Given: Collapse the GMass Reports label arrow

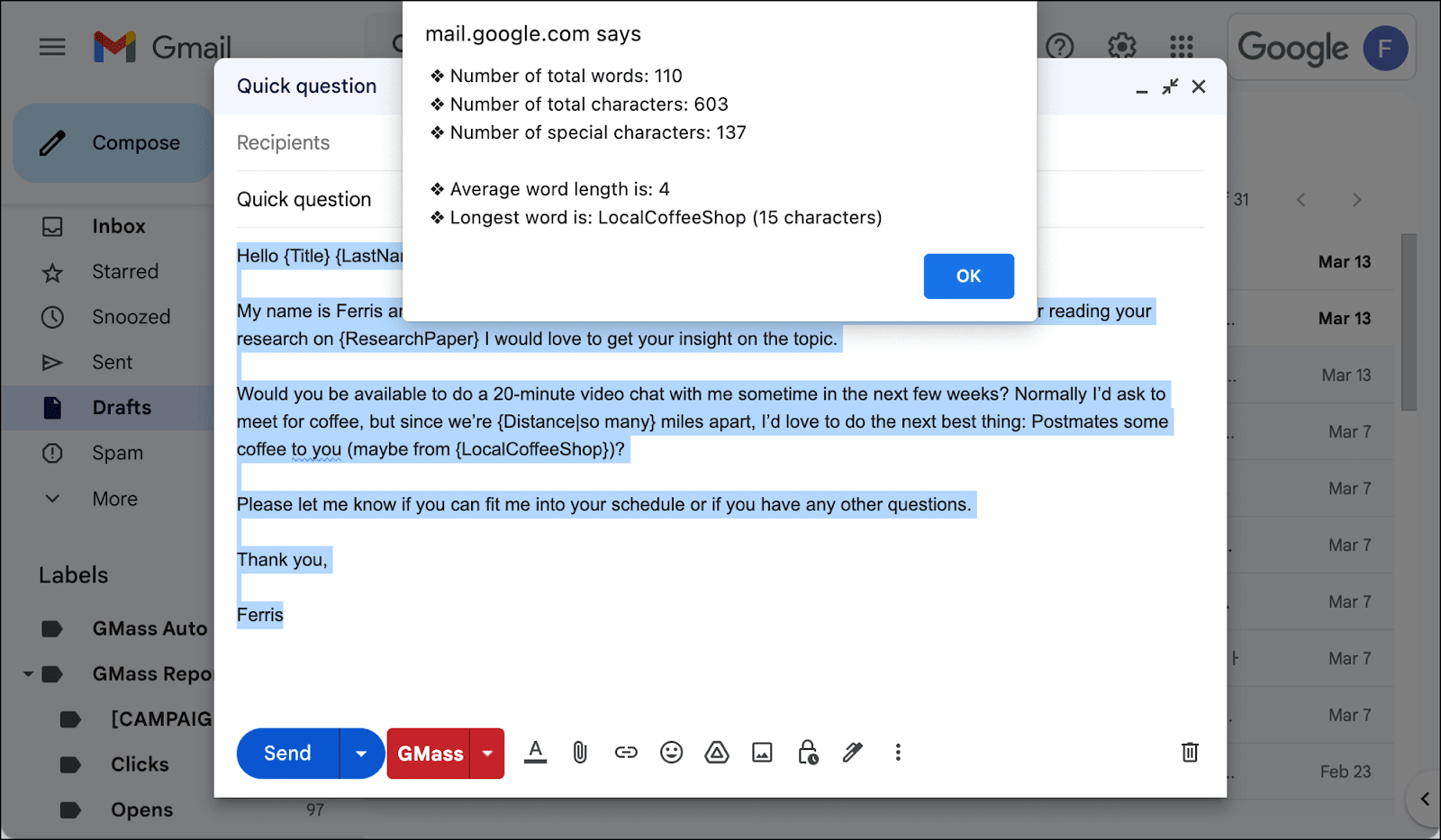Looking at the screenshot, I should point(28,673).
